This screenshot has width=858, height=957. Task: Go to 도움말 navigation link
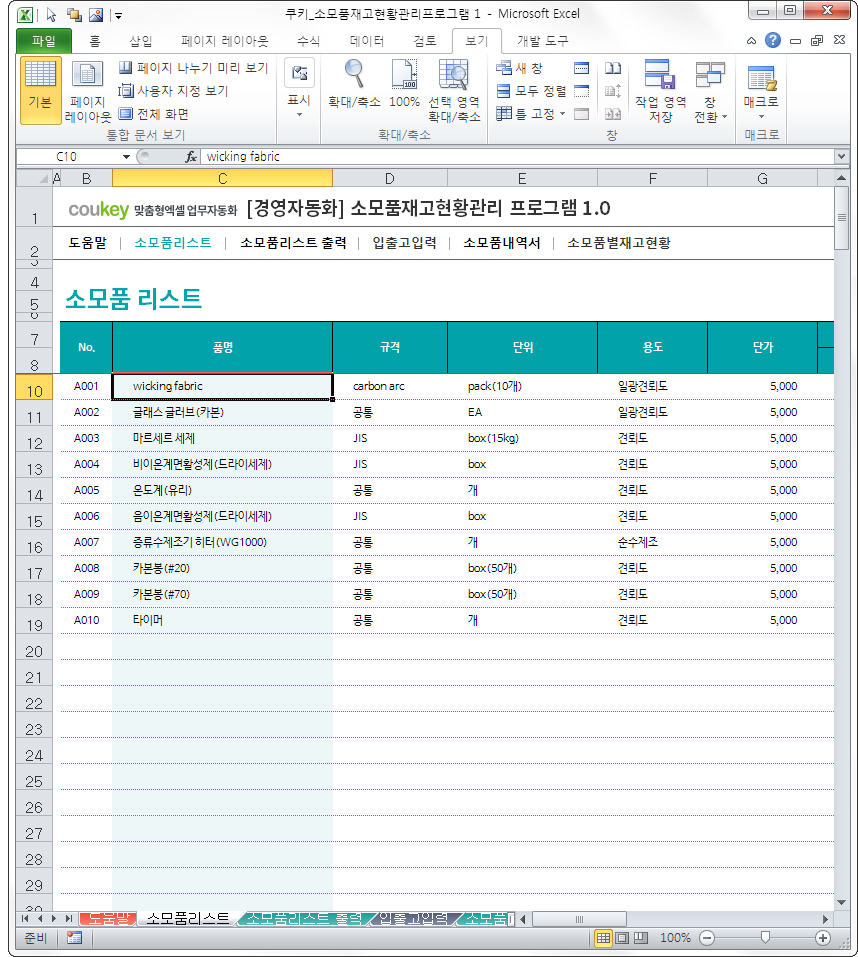87,243
